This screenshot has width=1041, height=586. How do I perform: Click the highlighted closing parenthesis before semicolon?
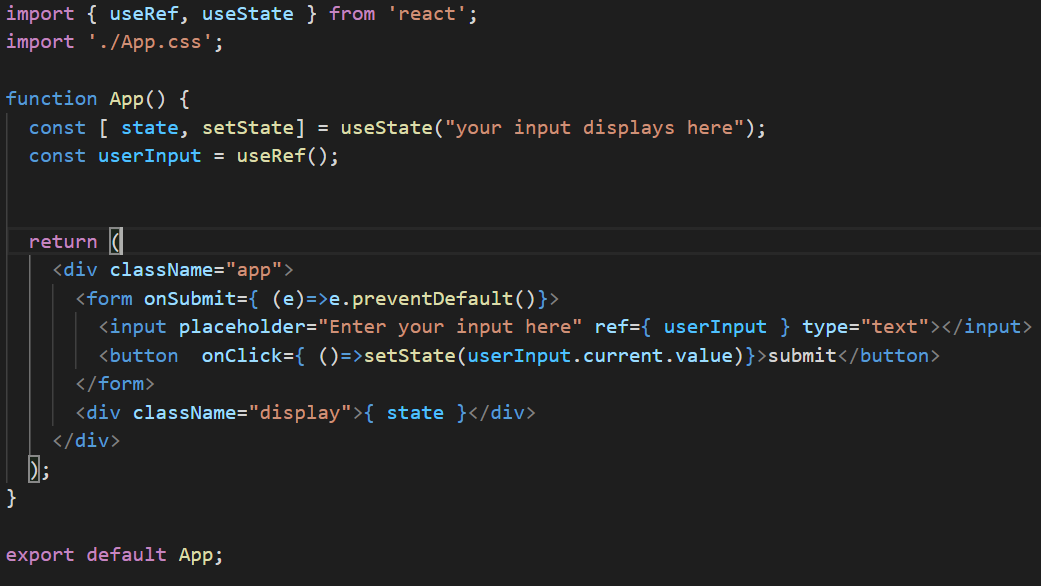pyautogui.click(x=34, y=470)
